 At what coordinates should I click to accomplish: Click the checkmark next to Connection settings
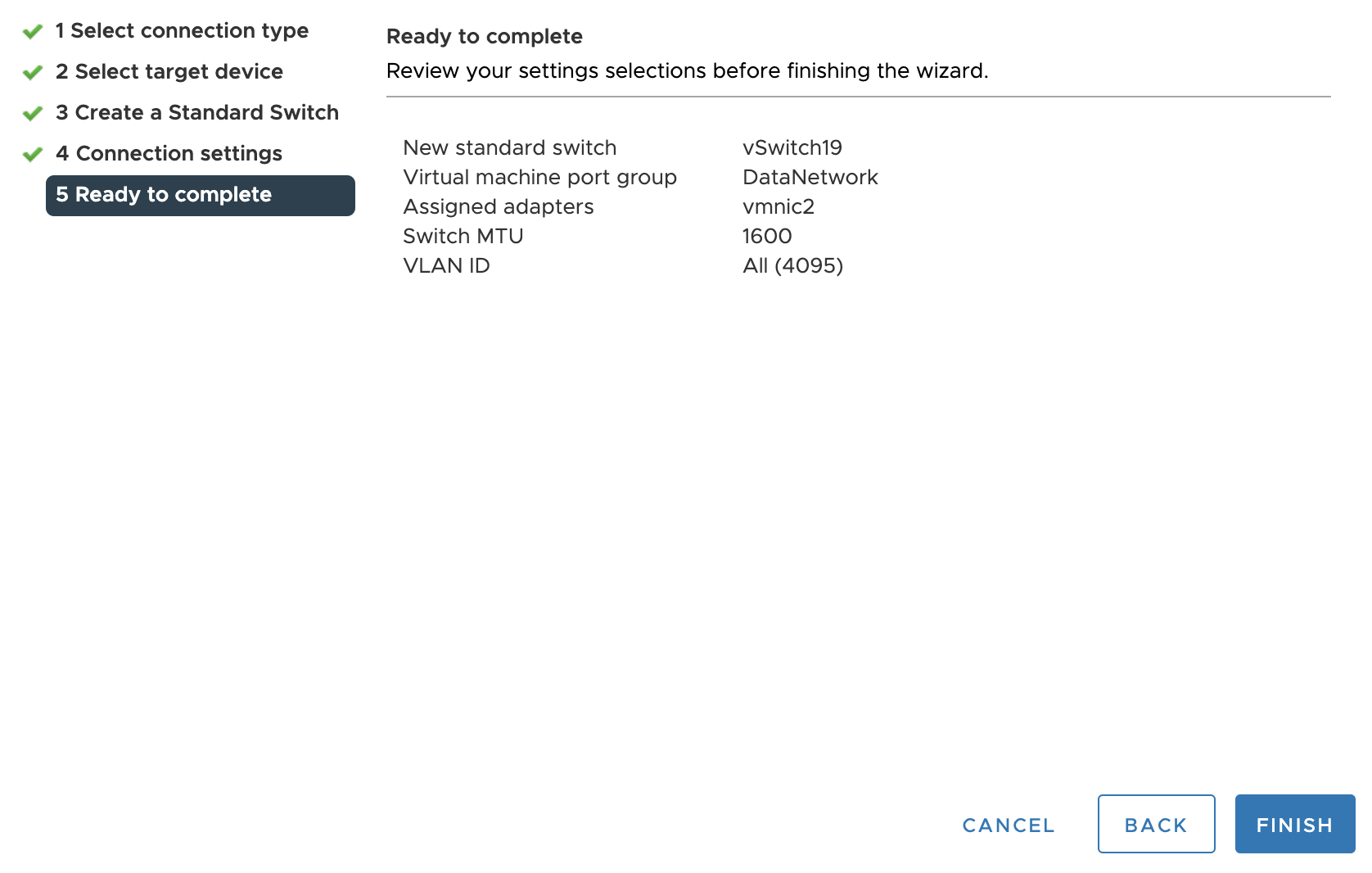point(32,153)
